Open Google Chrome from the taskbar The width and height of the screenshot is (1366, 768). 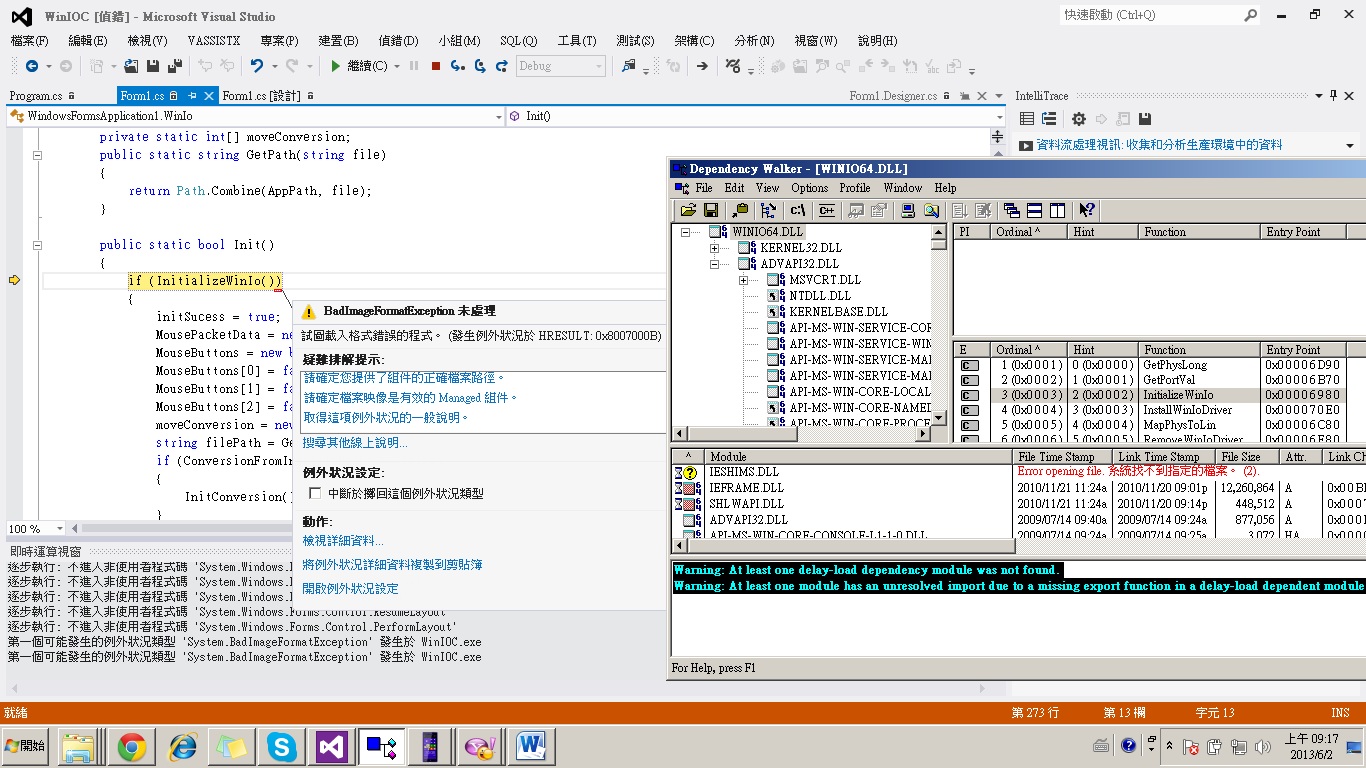(131, 747)
